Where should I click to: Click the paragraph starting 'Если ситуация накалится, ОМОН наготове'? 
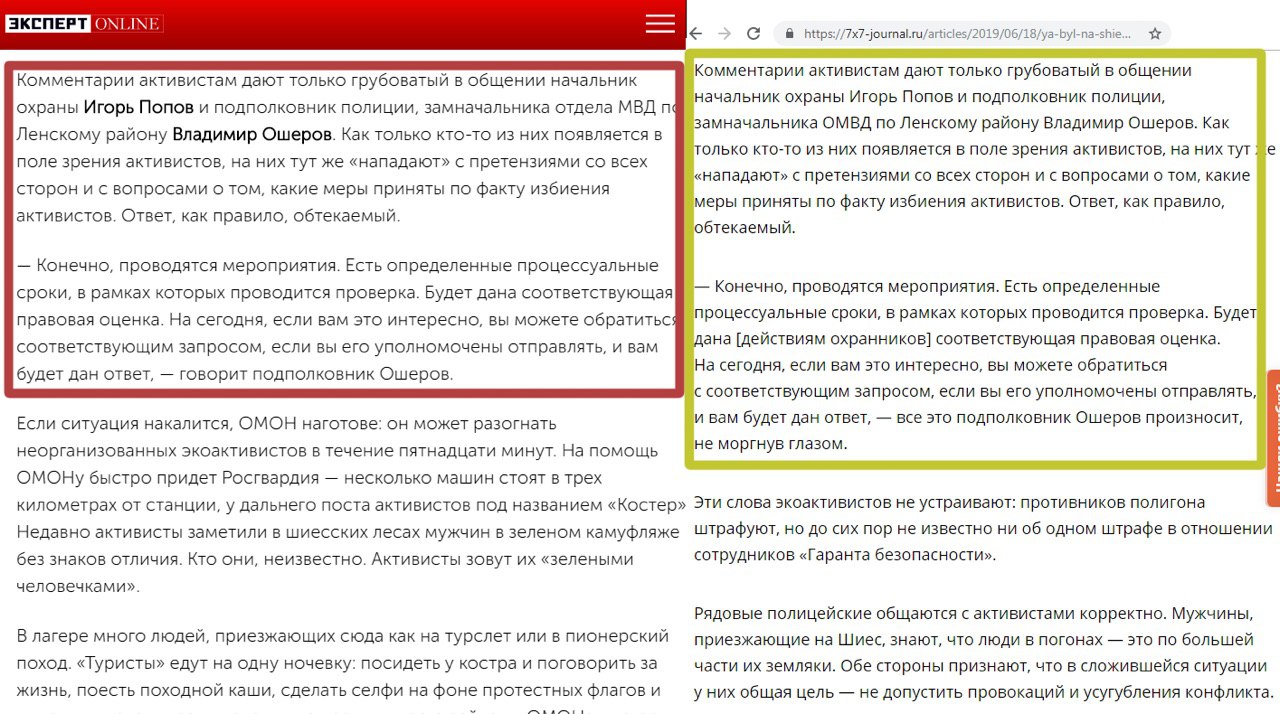tap(352, 504)
